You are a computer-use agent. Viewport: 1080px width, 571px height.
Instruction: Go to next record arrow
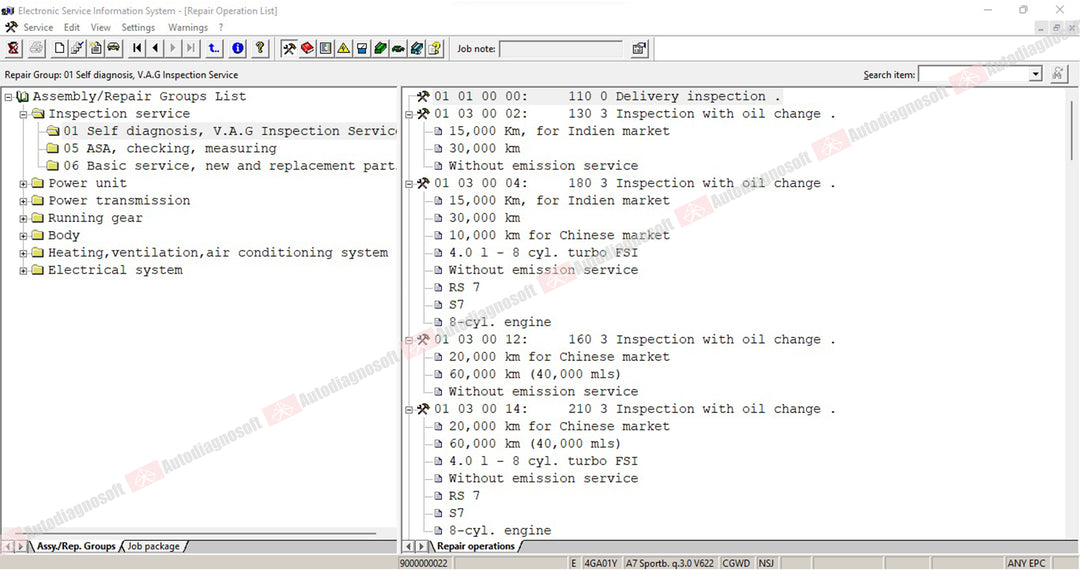173,48
